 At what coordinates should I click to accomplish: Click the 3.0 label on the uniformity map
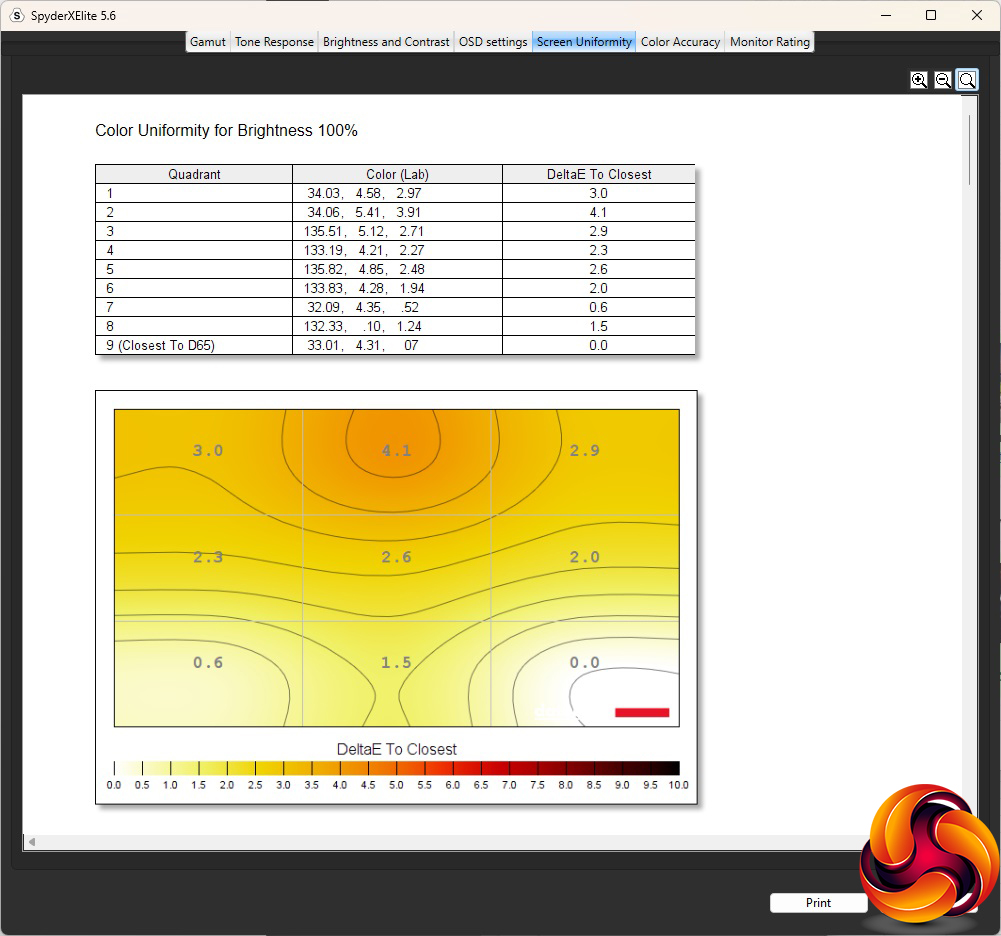click(208, 450)
